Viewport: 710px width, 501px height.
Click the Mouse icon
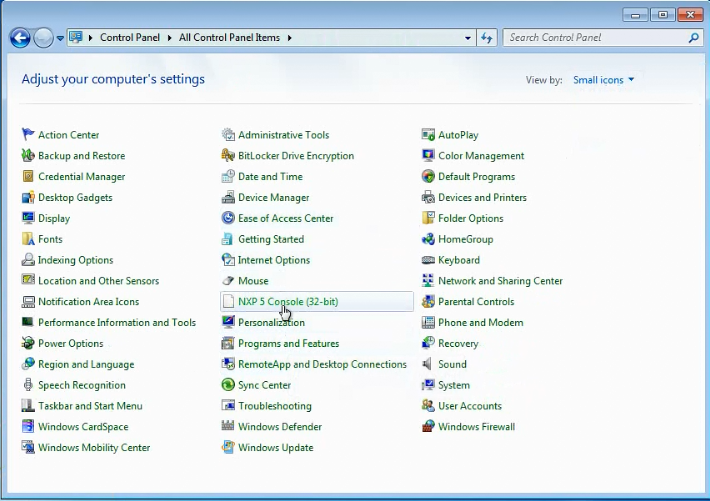pos(228,280)
